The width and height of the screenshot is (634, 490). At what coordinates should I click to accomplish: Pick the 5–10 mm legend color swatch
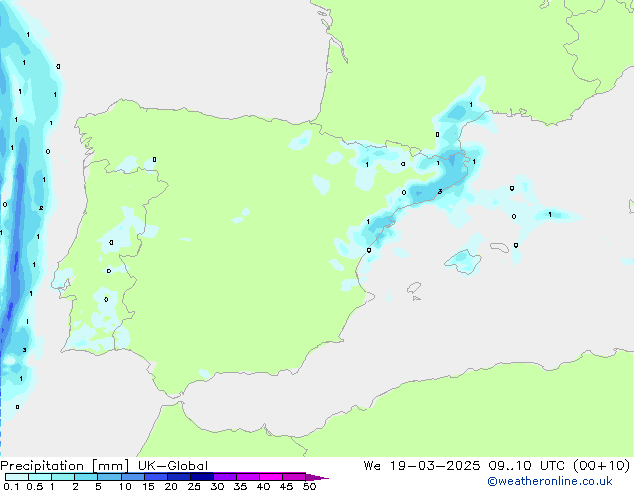click(109, 477)
